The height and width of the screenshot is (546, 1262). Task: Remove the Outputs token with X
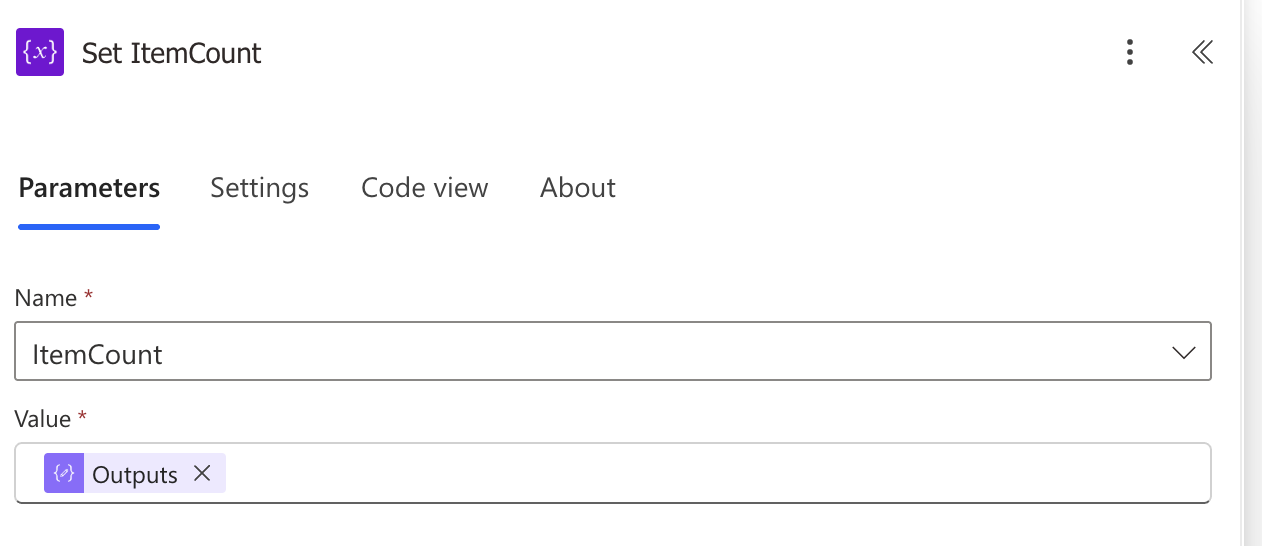(x=202, y=474)
